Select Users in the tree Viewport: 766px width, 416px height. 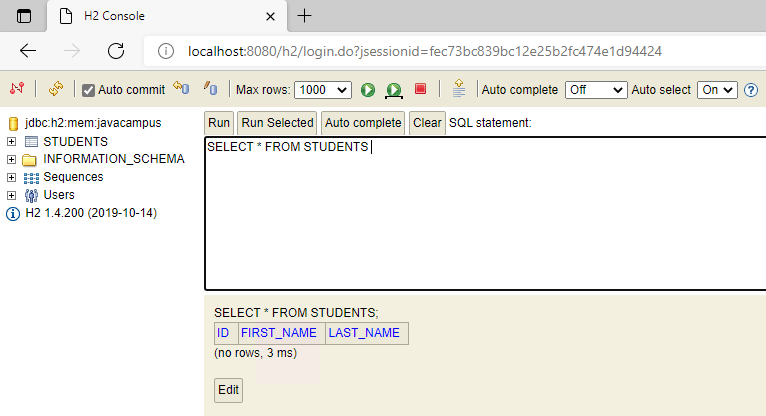[x=59, y=195]
